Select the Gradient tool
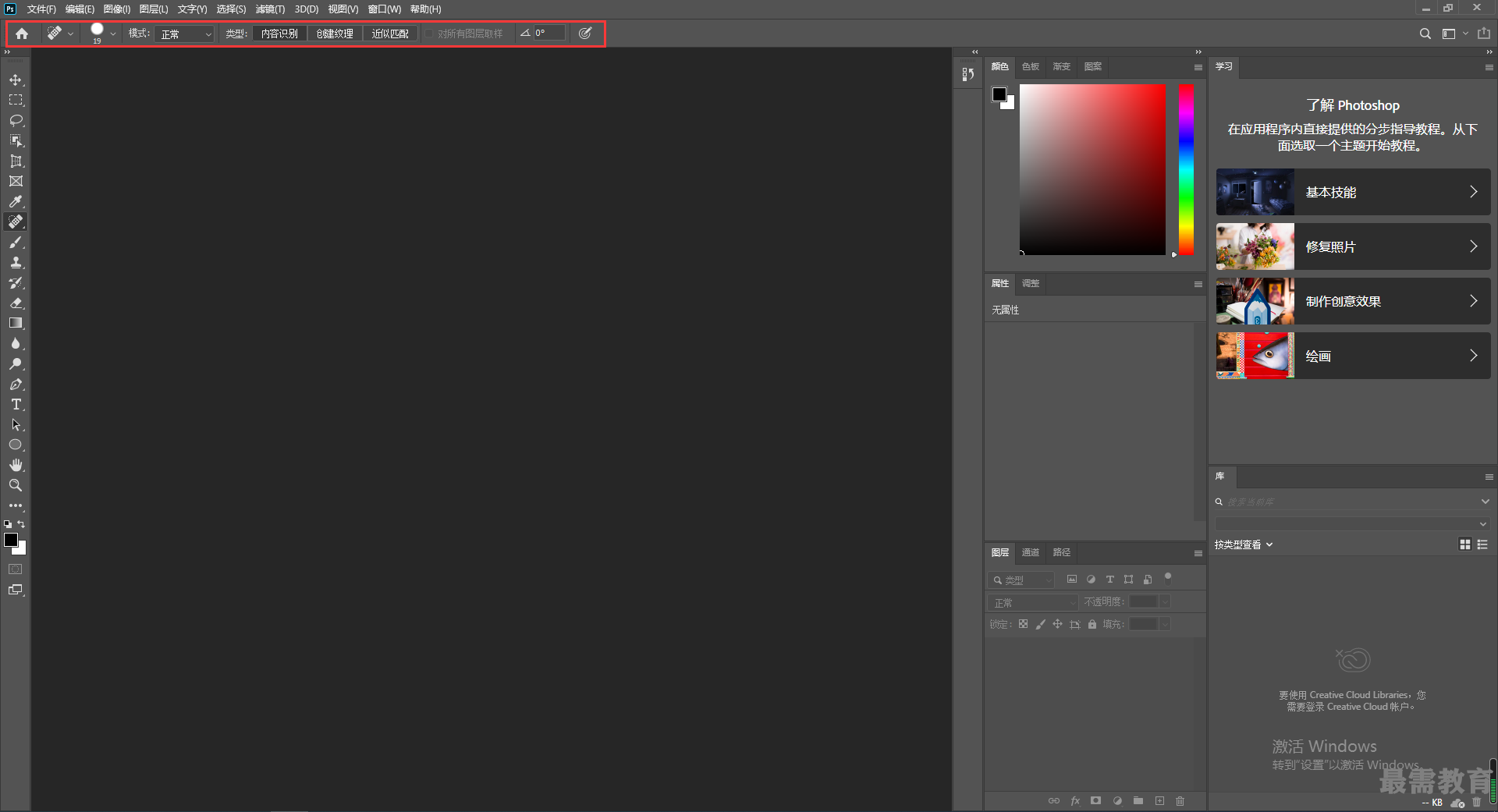Screen dimensions: 1498x812 [x=16, y=323]
